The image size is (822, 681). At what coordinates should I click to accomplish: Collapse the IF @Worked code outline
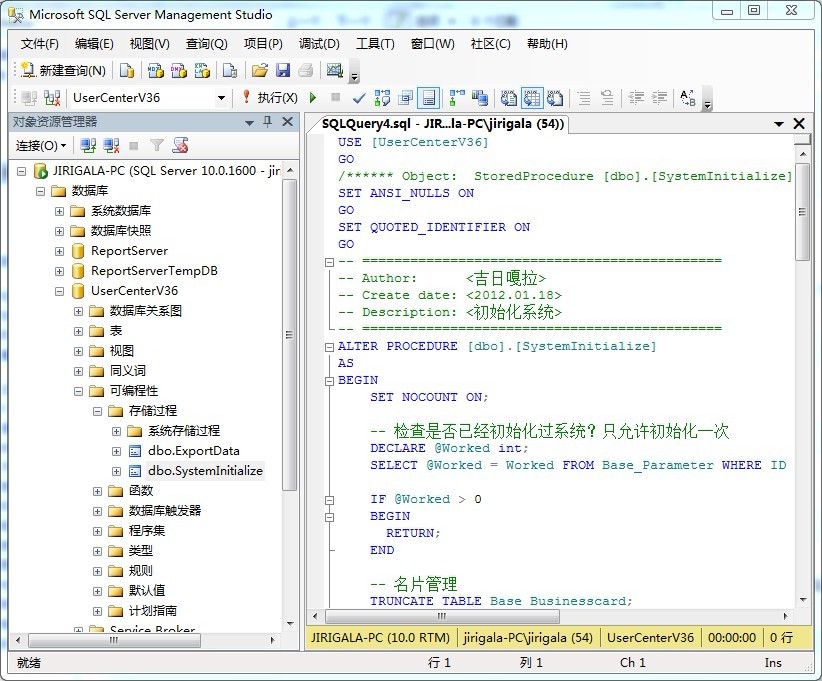coord(329,500)
